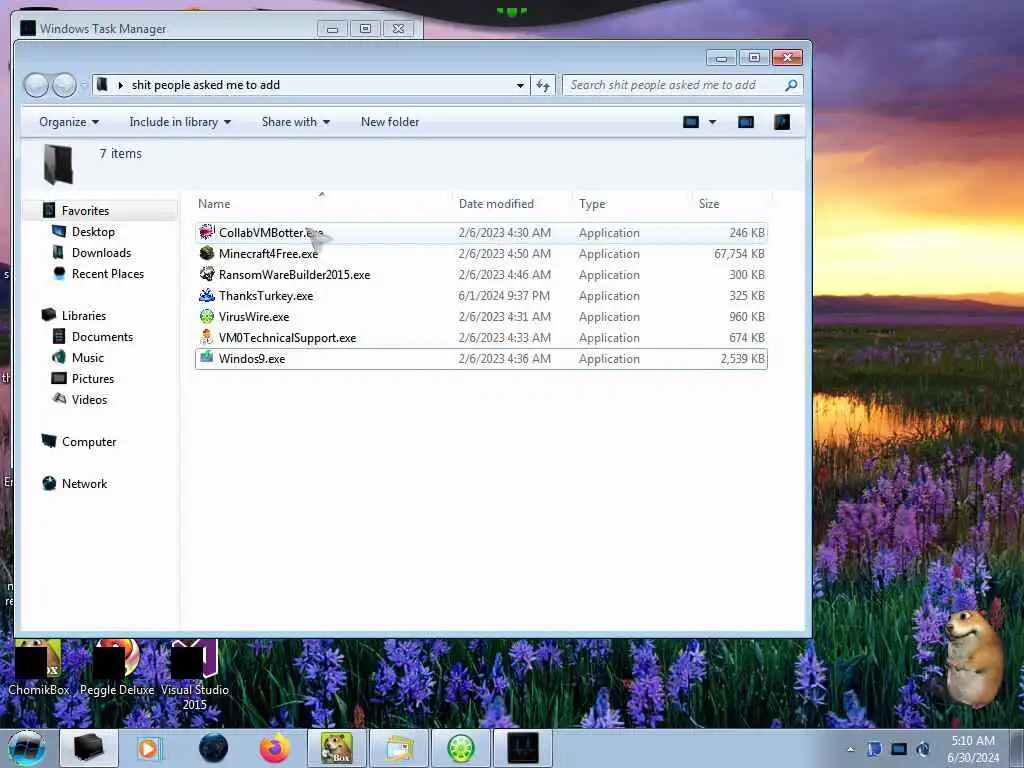This screenshot has width=1024, height=768.
Task: Select Favorites in the navigation pane
Action: tap(85, 211)
